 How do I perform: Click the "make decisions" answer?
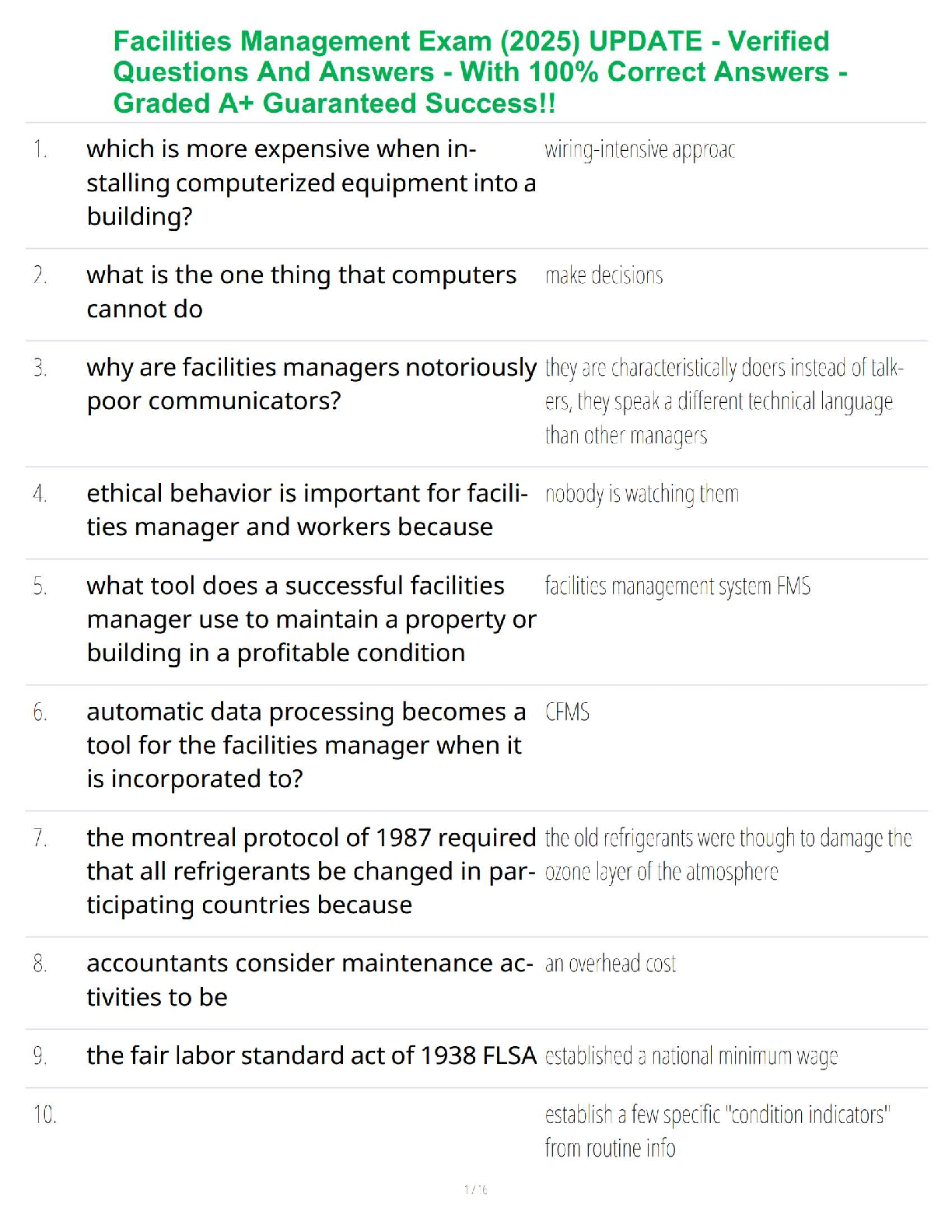(x=604, y=275)
